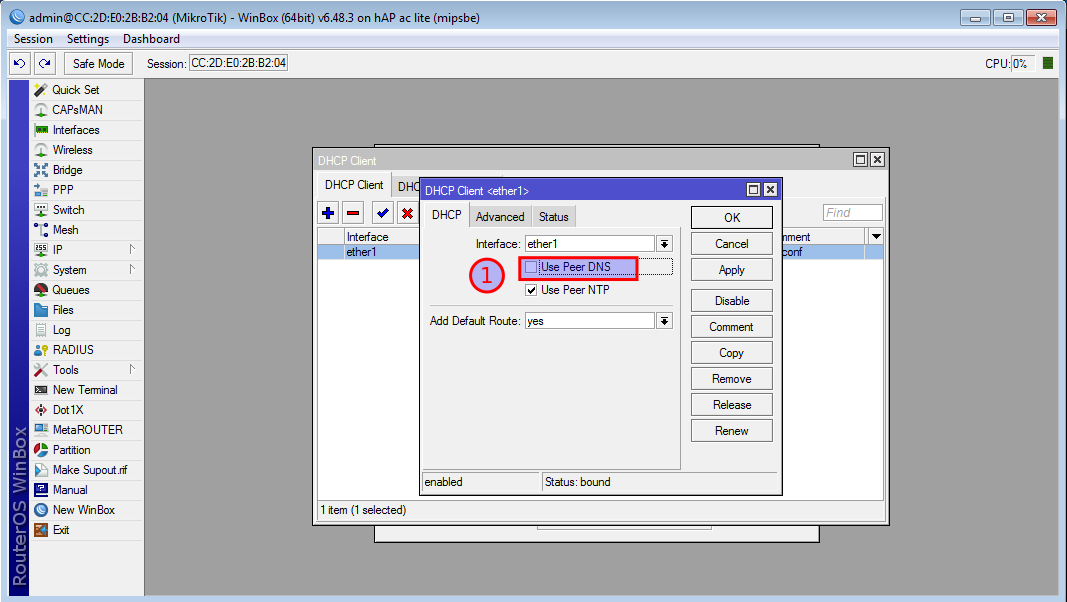Click the blue plus add button
Viewport: 1067px width, 602px height.
click(328, 213)
